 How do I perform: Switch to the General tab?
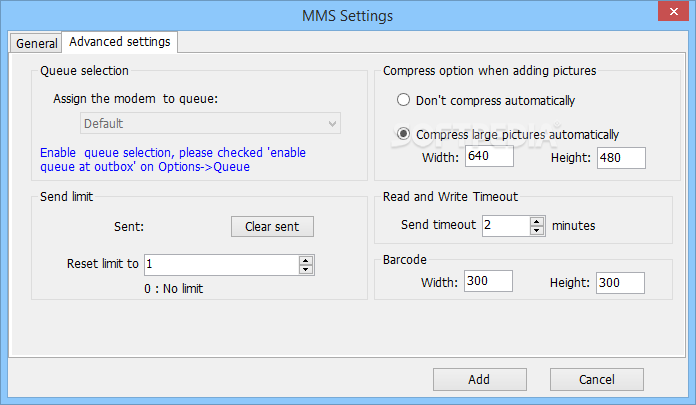(37, 43)
